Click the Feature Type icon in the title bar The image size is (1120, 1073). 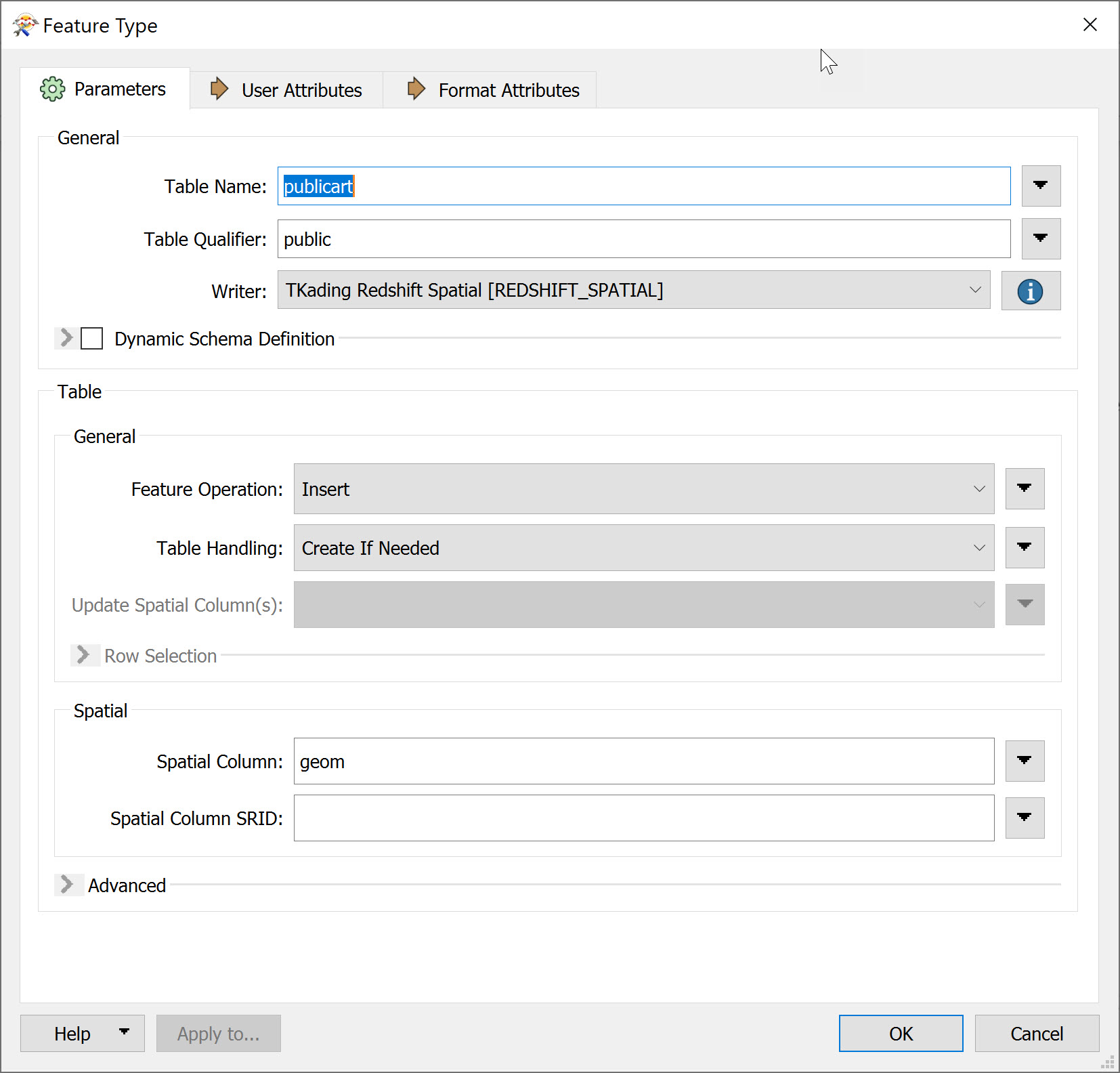[24, 24]
